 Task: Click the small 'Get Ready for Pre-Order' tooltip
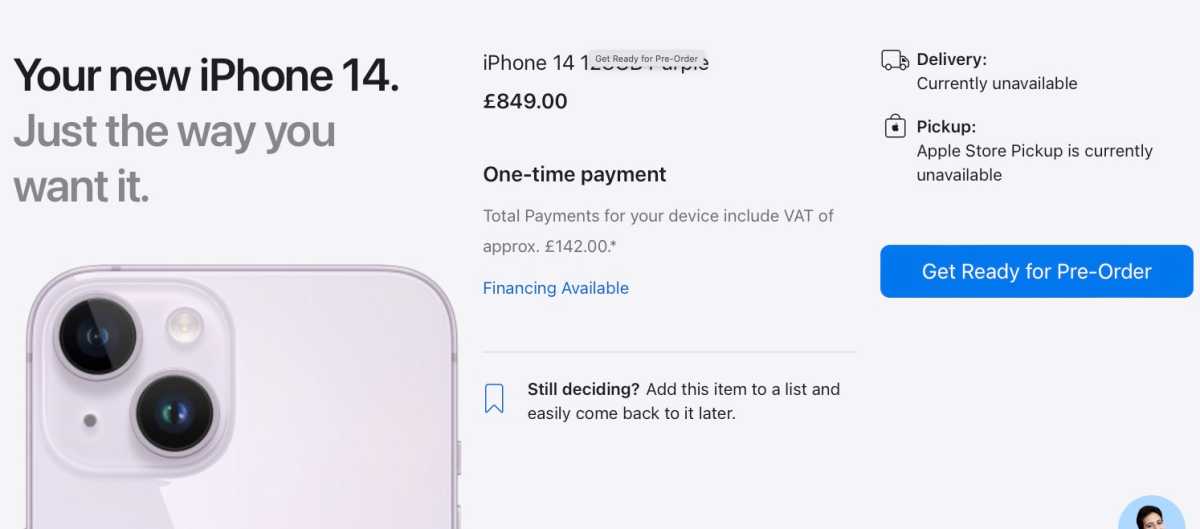click(647, 59)
